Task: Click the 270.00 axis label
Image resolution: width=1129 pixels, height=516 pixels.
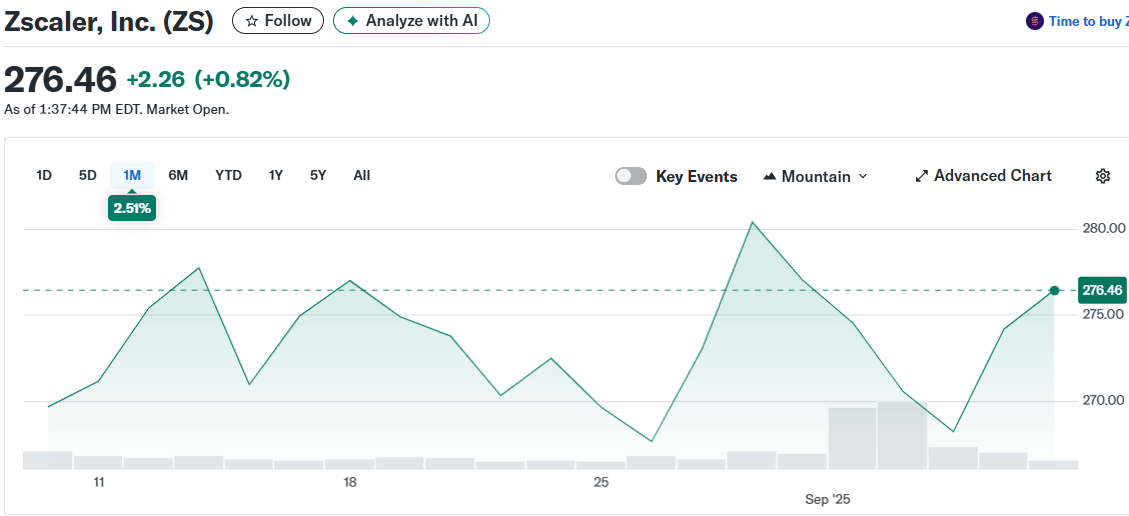Action: [x=1104, y=400]
